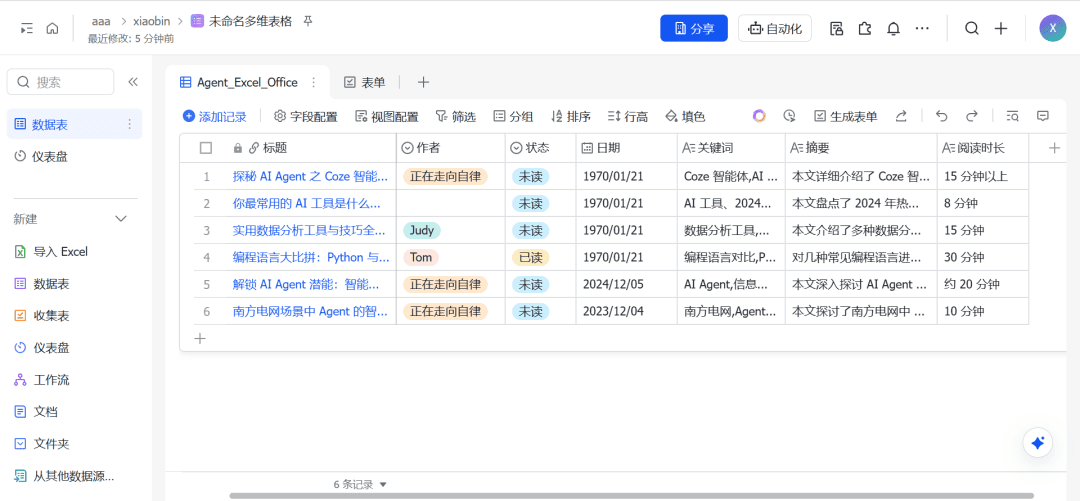The width and height of the screenshot is (1080, 501).
Task: Click the undo arrow icon
Action: [942, 116]
